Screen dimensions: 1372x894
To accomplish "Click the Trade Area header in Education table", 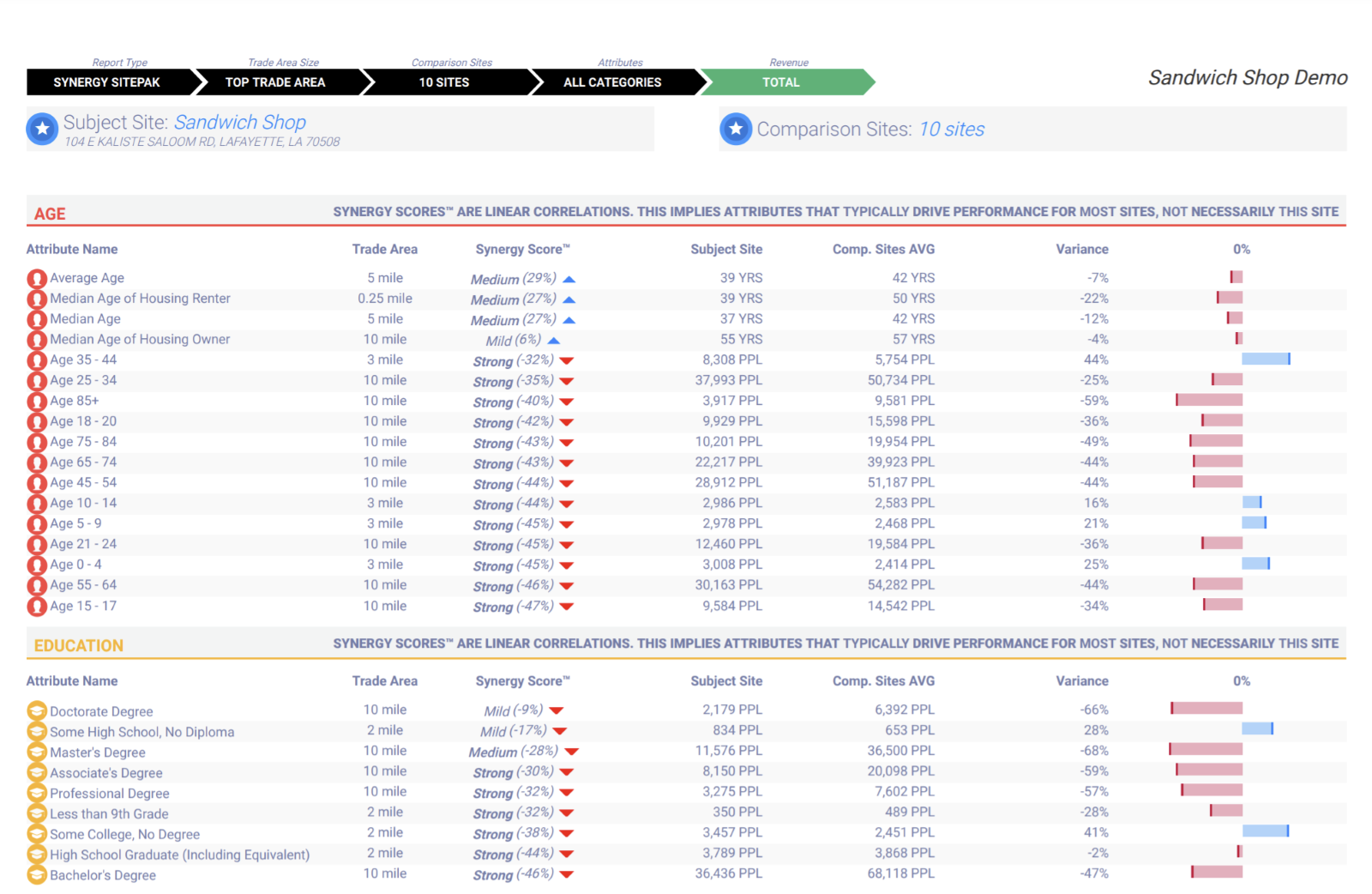I will pyautogui.click(x=385, y=681).
